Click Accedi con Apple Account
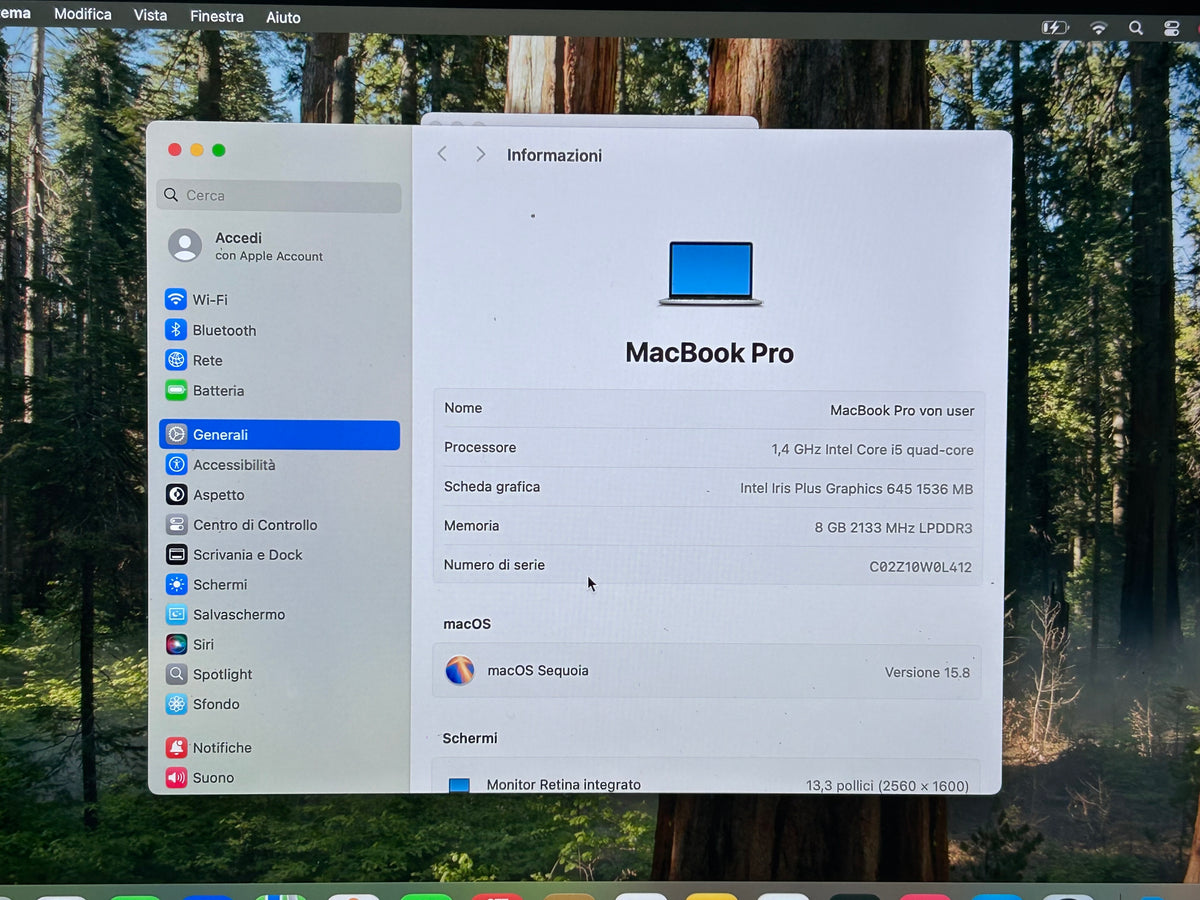The height and width of the screenshot is (900, 1200). click(269, 246)
